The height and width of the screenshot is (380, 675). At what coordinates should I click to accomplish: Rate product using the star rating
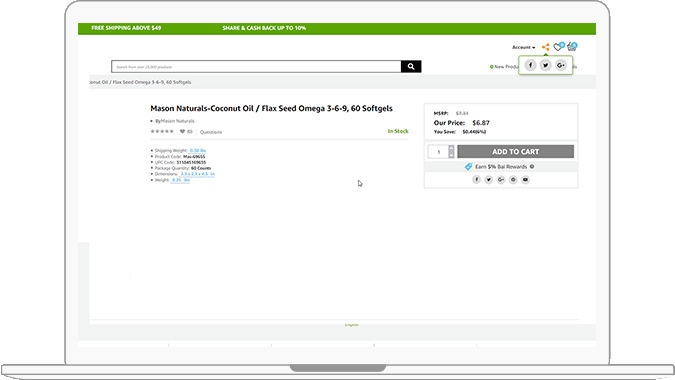point(162,131)
